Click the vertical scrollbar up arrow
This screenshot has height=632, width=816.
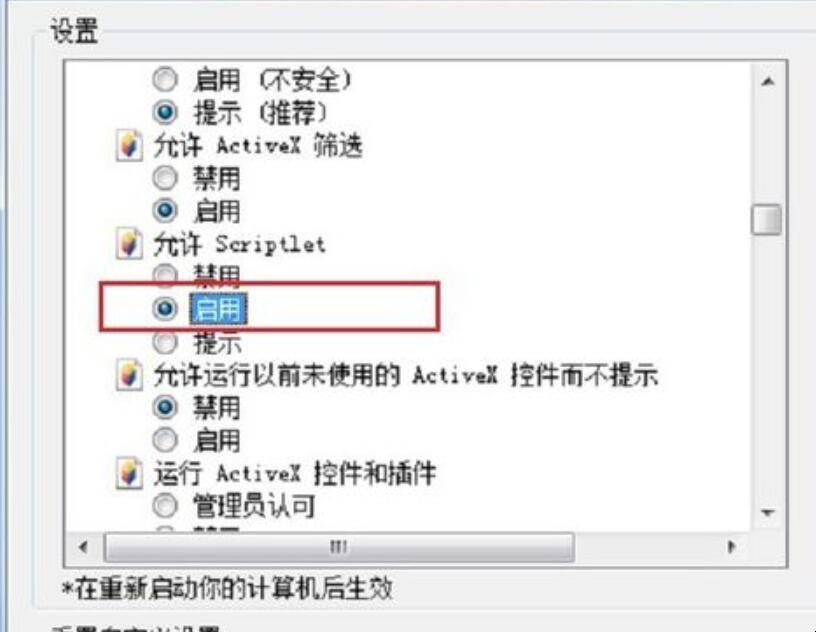click(x=767, y=81)
